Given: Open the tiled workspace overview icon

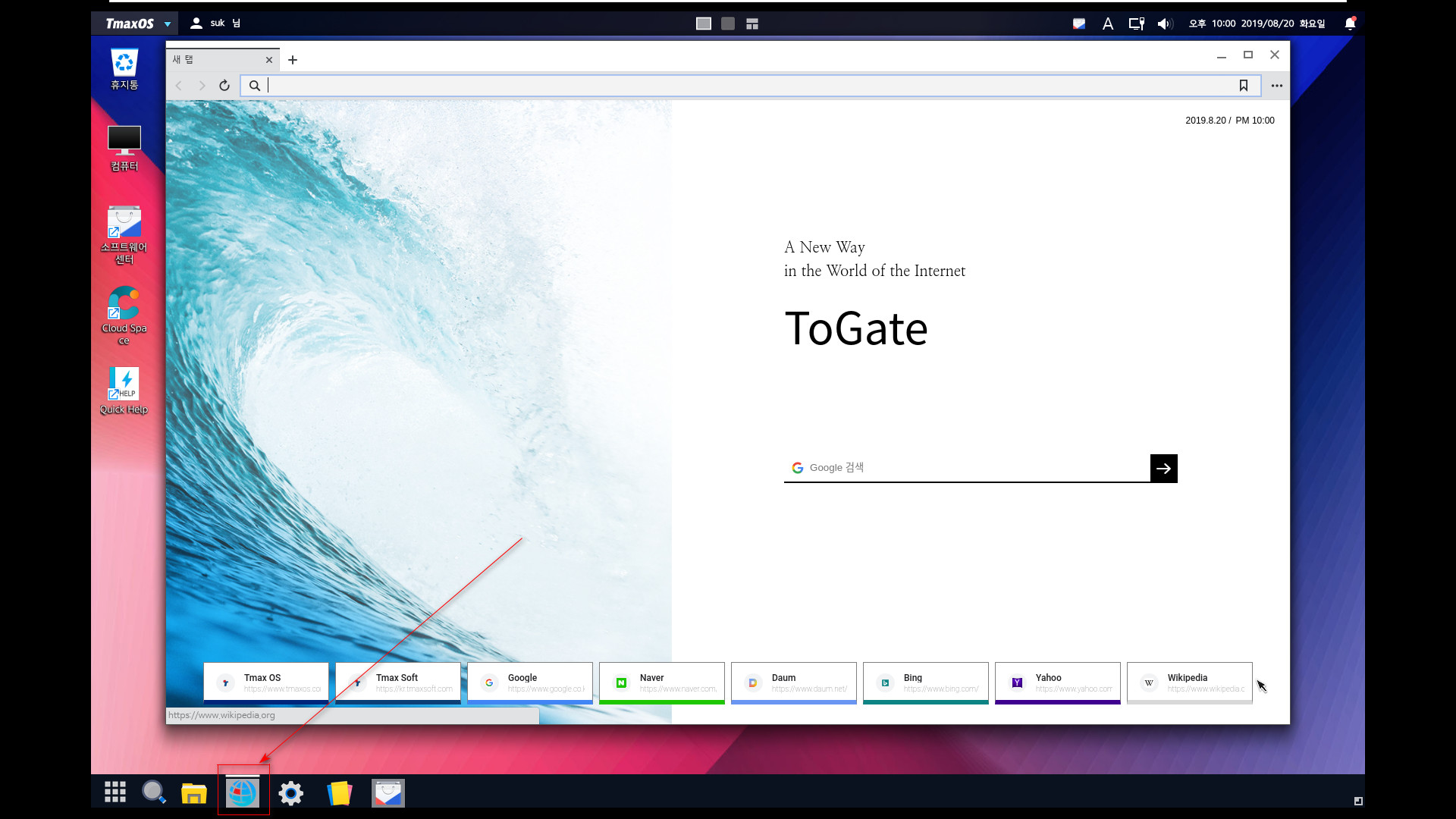Looking at the screenshot, I should pos(752,24).
